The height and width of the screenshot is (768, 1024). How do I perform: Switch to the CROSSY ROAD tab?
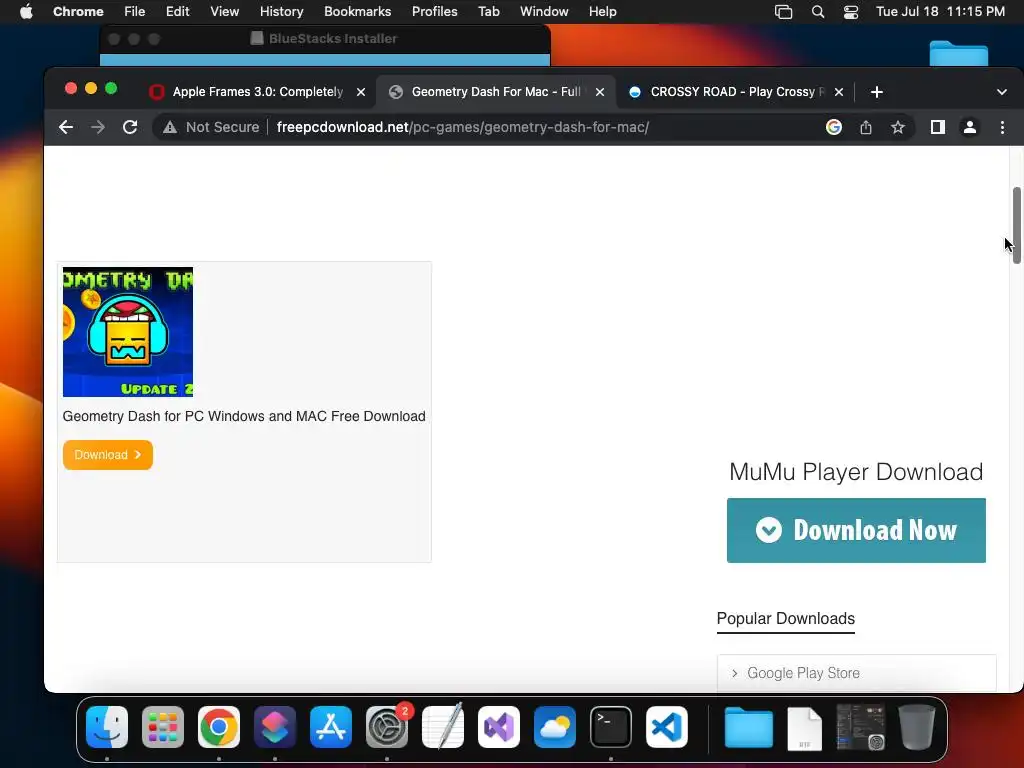coord(735,92)
